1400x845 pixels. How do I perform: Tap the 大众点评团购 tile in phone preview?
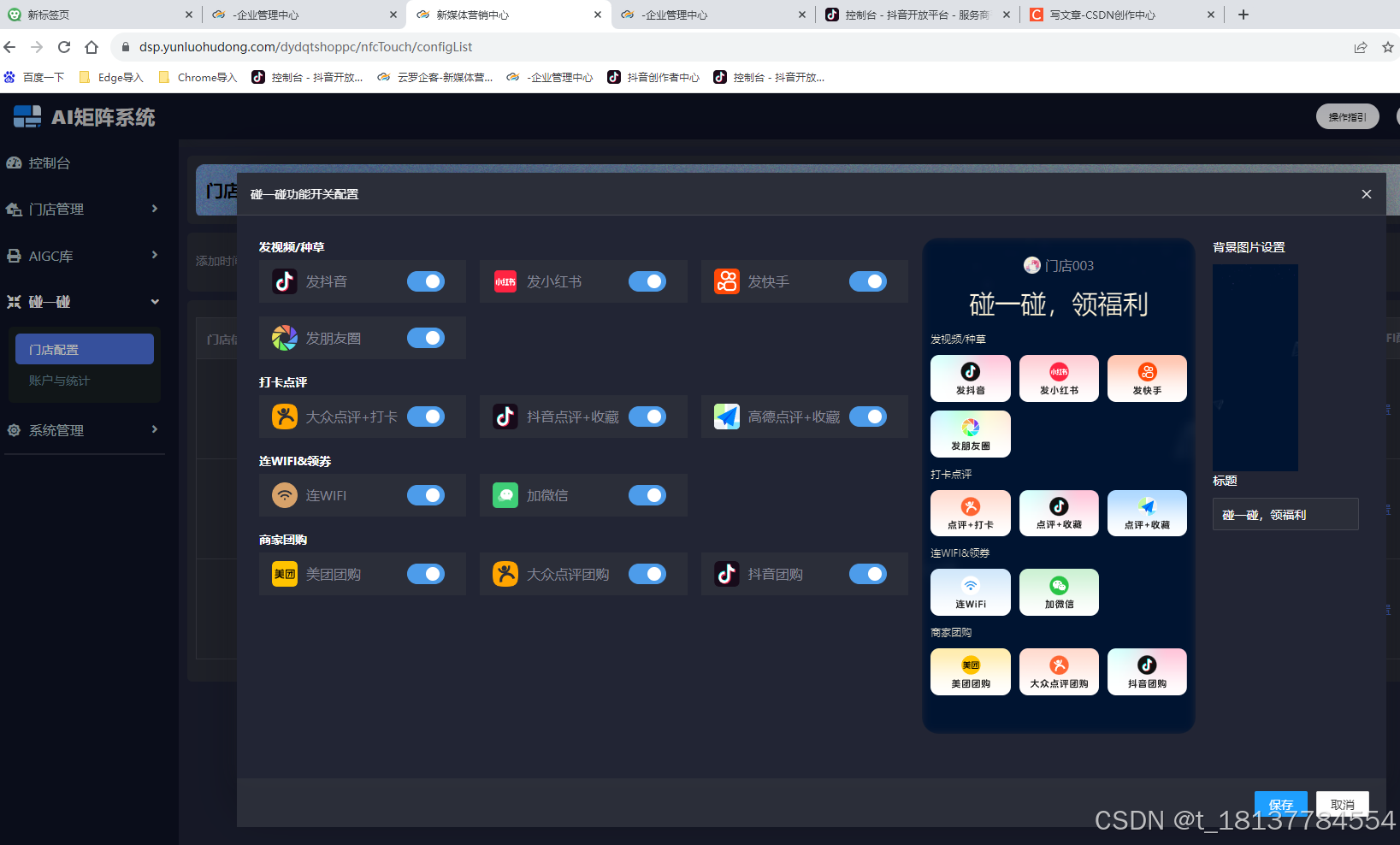point(1059,671)
